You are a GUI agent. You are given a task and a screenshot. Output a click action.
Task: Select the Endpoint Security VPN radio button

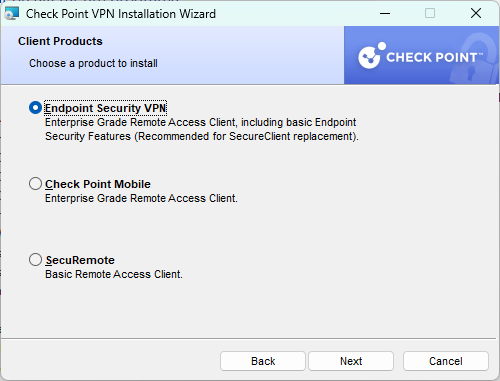click(x=35, y=108)
